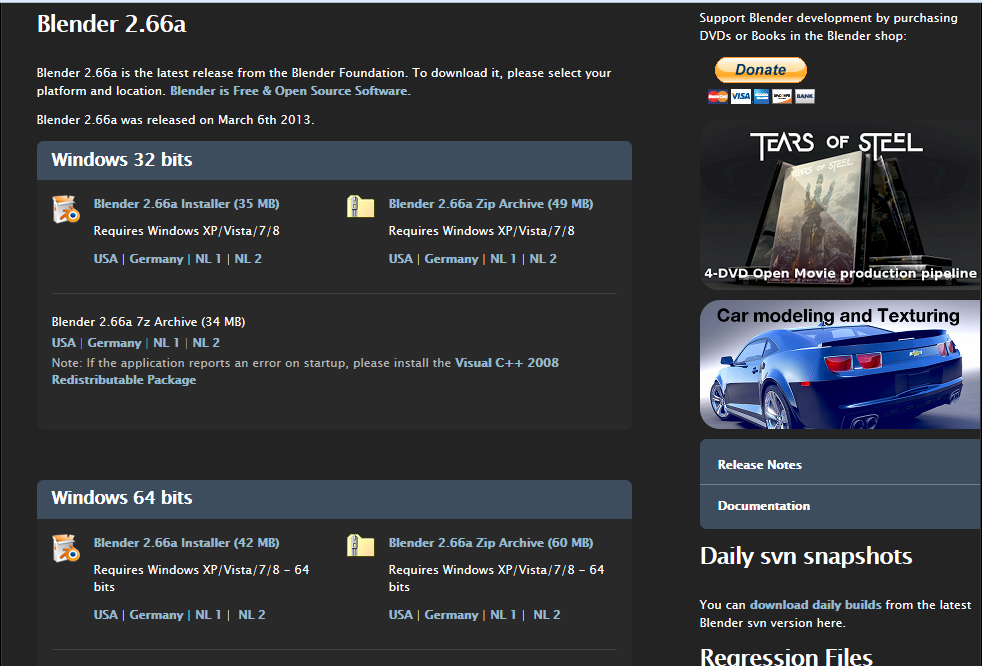The height and width of the screenshot is (666, 982).
Task: Choose NL 2 mirror for 32-bit installer
Action: tap(248, 259)
